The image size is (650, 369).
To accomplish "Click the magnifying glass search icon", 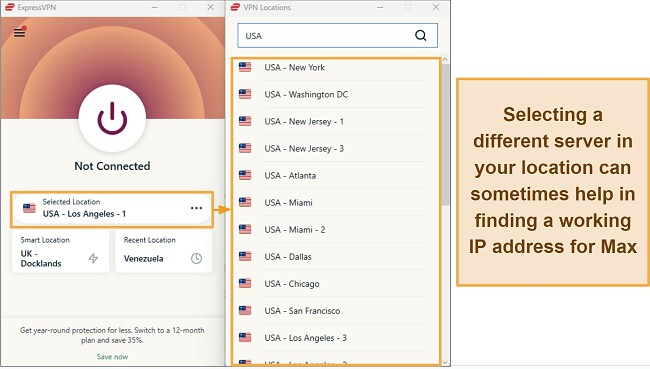I will coord(420,36).
